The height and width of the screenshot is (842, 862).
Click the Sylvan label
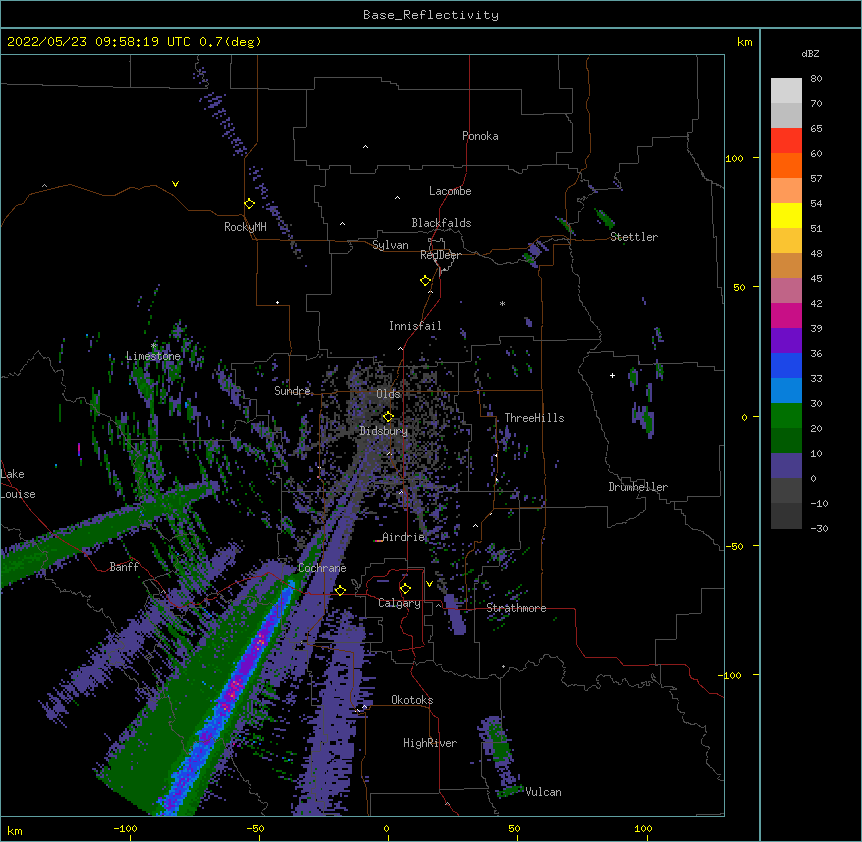pos(390,245)
